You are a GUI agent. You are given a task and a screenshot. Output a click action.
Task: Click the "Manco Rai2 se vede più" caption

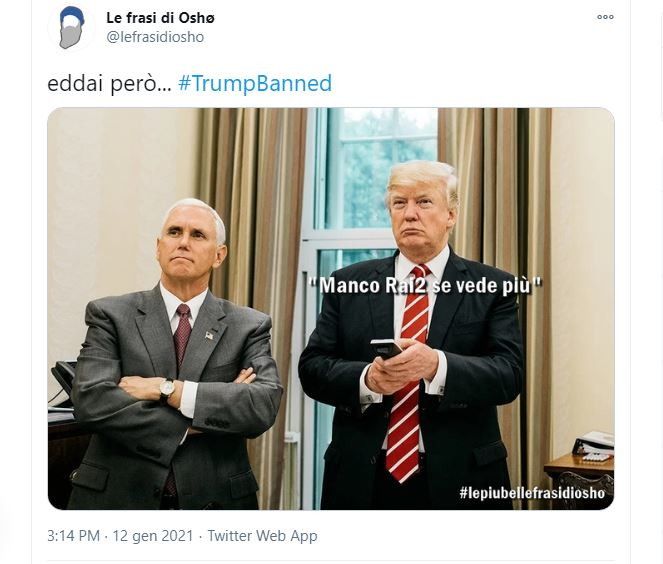coord(425,285)
